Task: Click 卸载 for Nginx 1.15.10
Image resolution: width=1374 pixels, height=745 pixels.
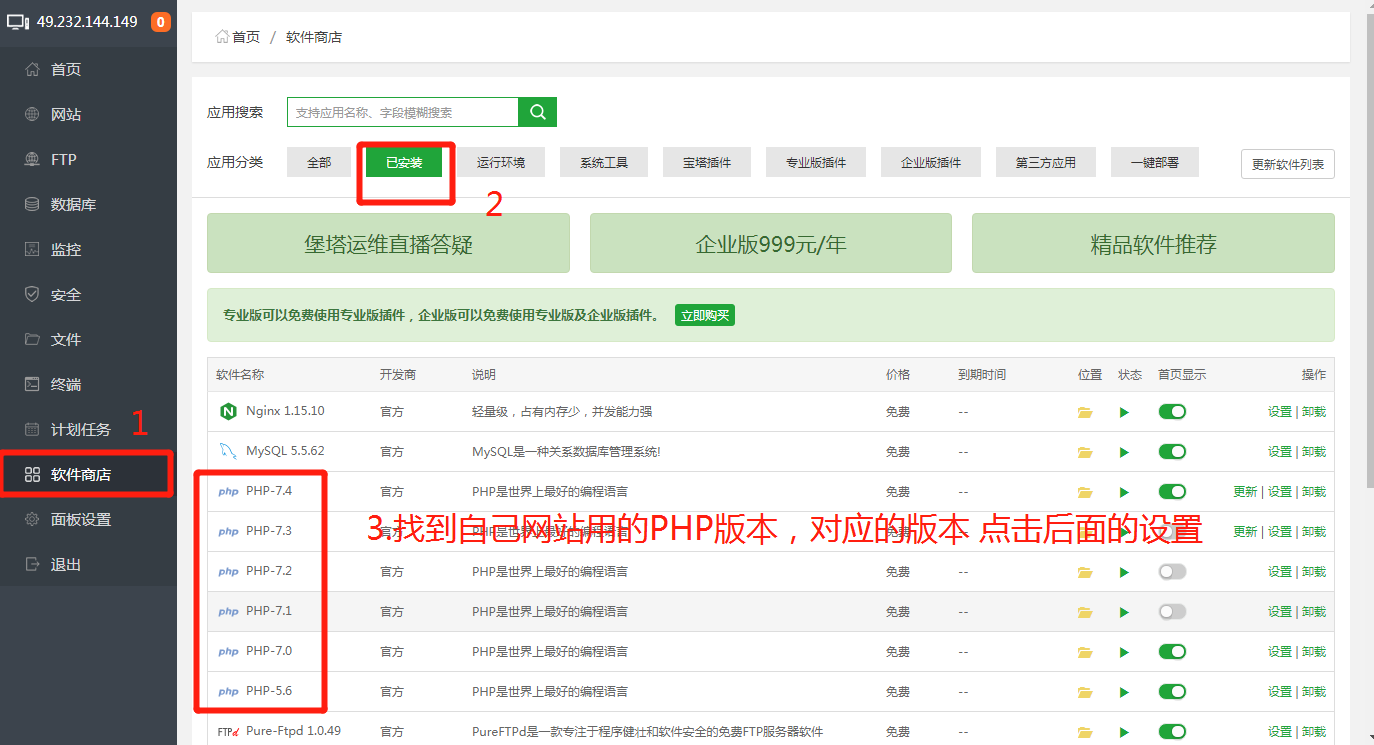Action: pos(1314,412)
